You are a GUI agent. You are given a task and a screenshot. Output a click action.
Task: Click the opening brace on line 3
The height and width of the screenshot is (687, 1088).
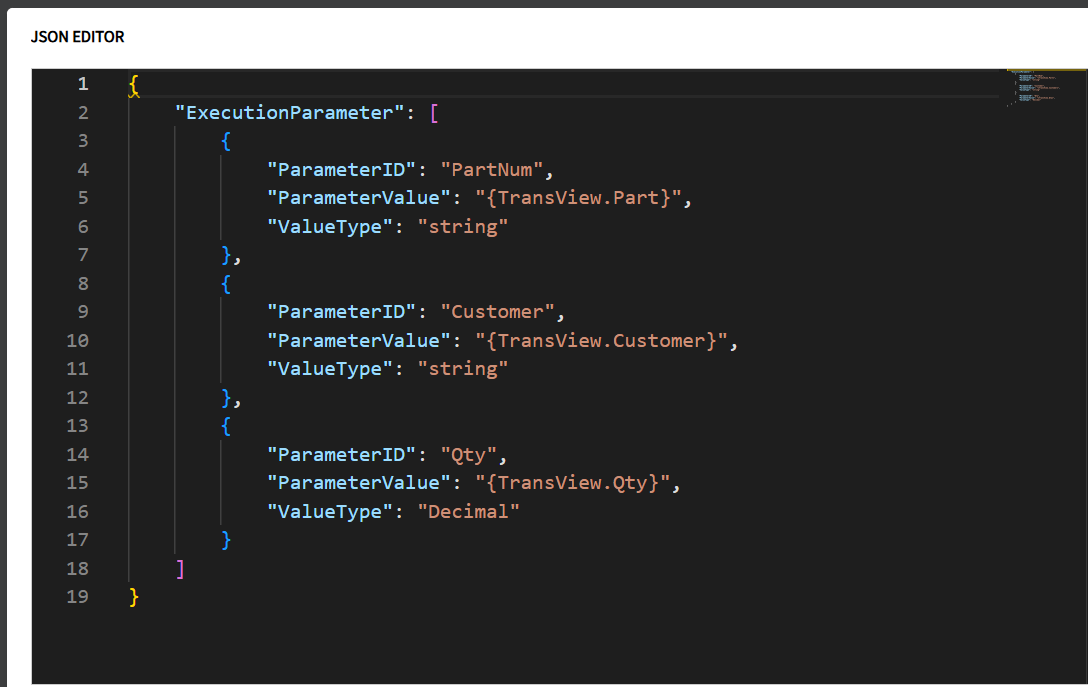[x=225, y=141]
